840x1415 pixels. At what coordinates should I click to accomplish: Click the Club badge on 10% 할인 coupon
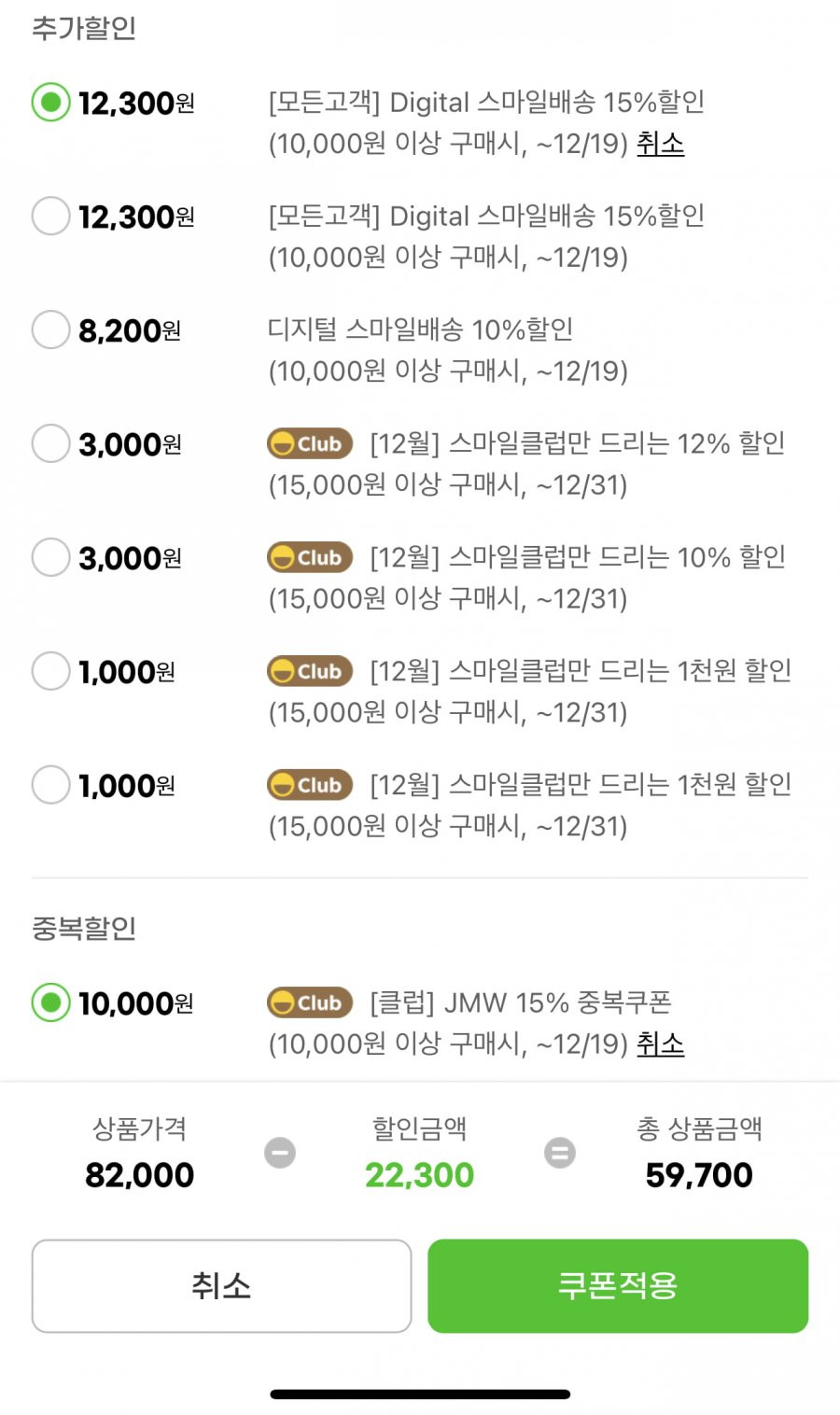(x=310, y=557)
